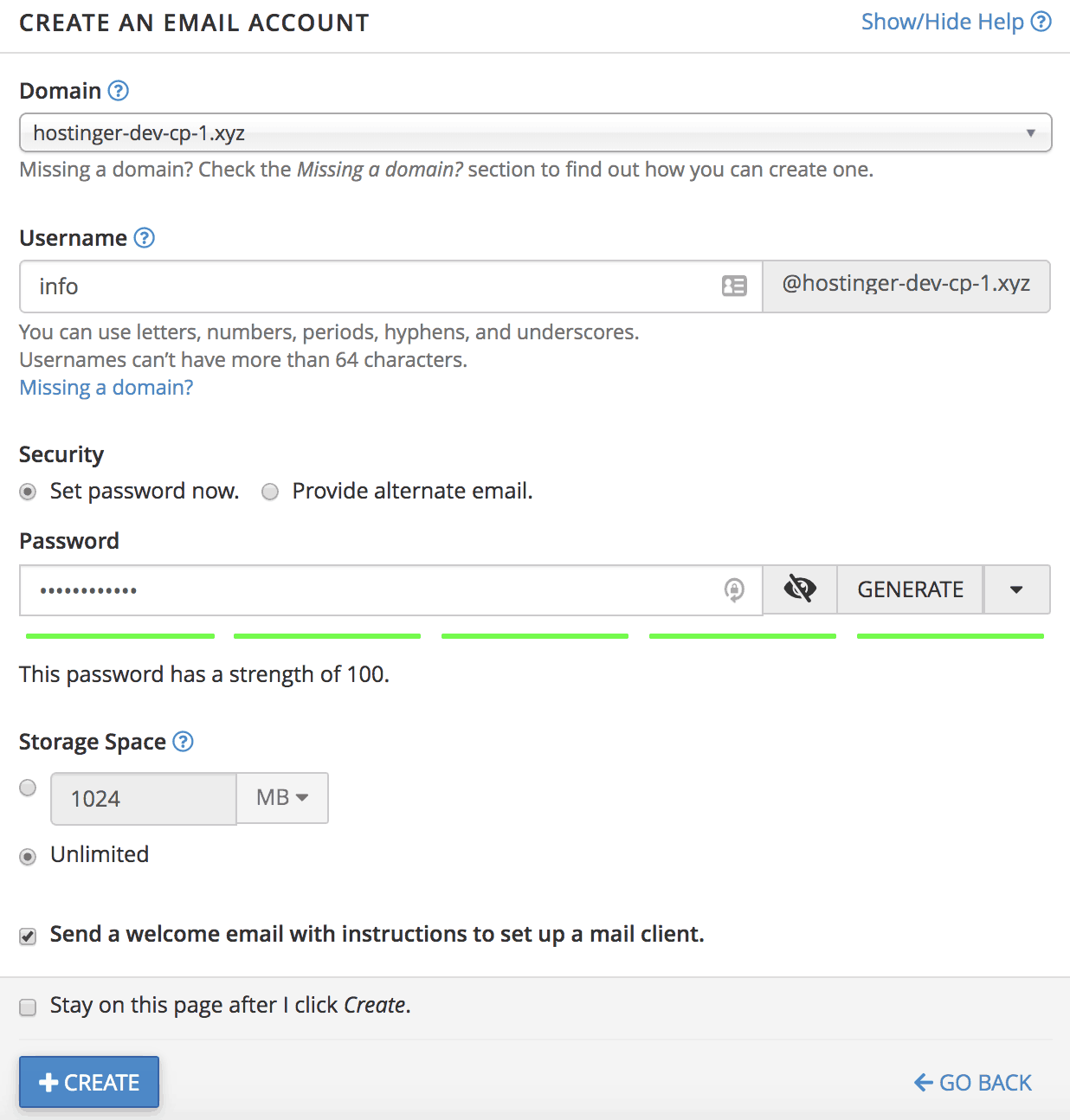The height and width of the screenshot is (1120, 1070).
Task: Choose the Unlimited storage radio button
Action: [x=29, y=856]
